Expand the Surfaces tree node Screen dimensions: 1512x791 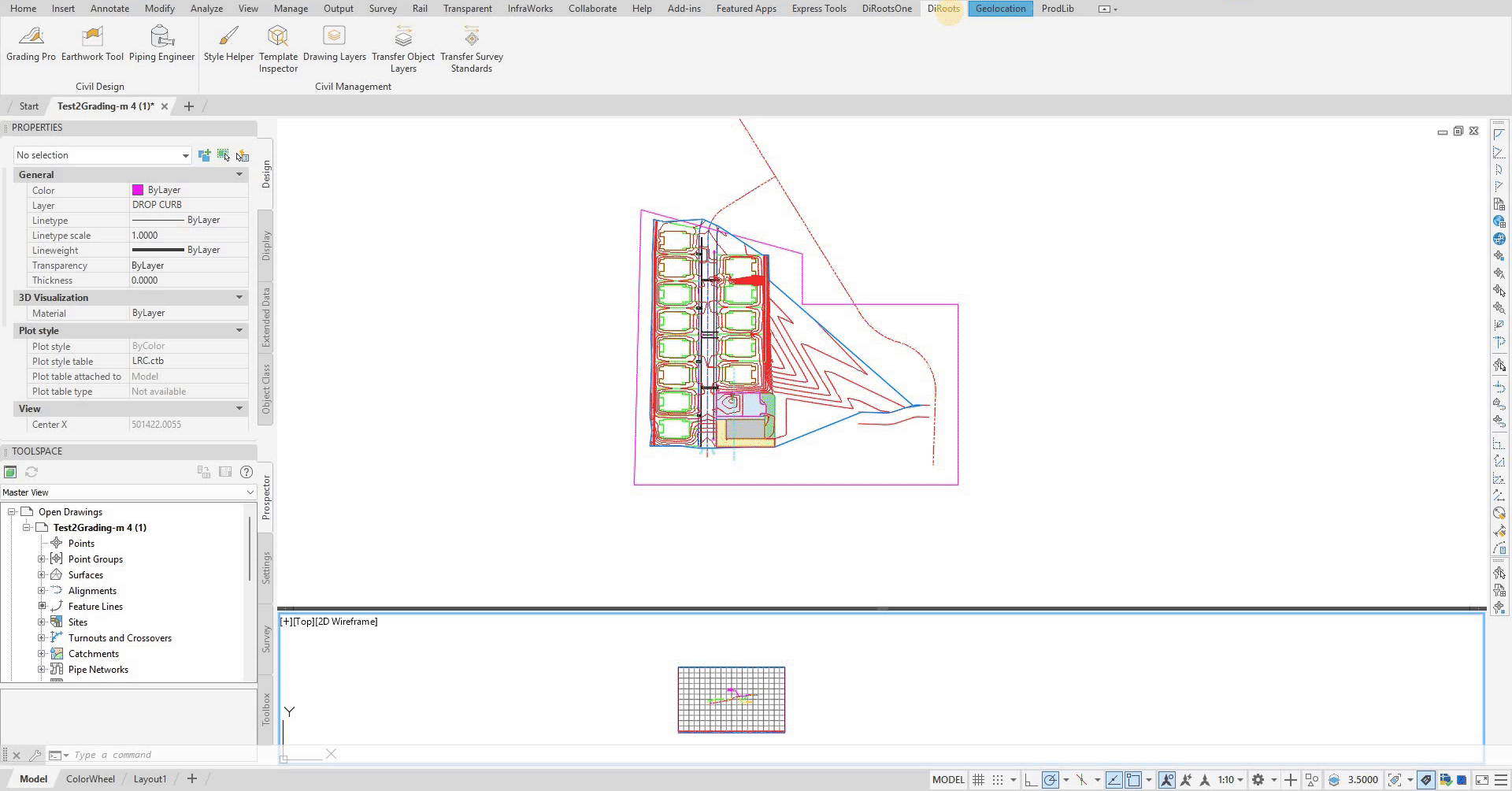coord(42,575)
